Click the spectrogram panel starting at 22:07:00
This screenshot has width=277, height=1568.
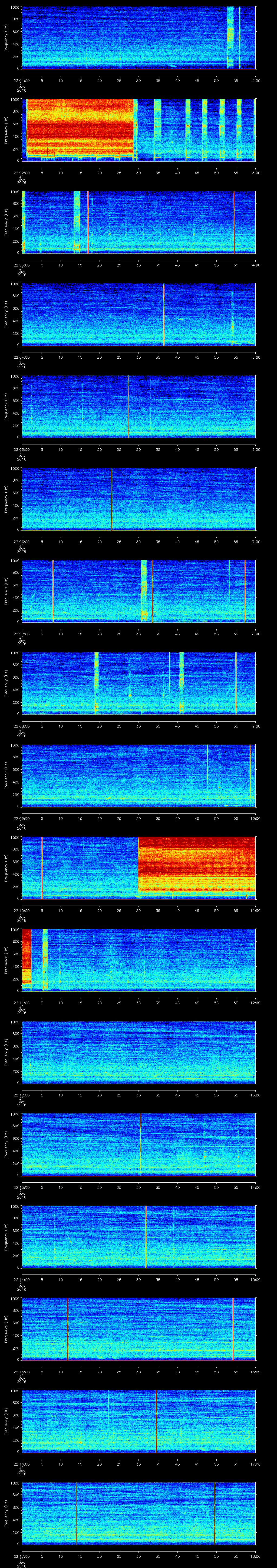click(x=138, y=591)
